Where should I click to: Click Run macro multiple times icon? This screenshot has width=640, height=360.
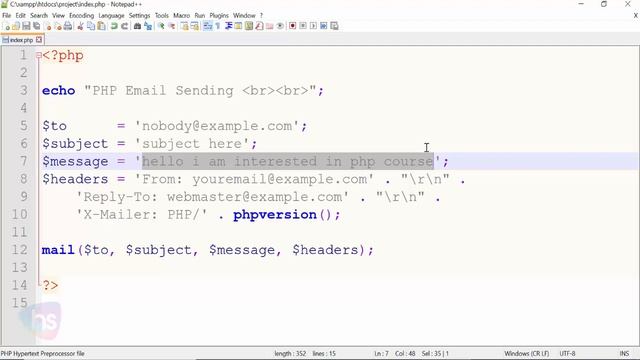[324, 26]
